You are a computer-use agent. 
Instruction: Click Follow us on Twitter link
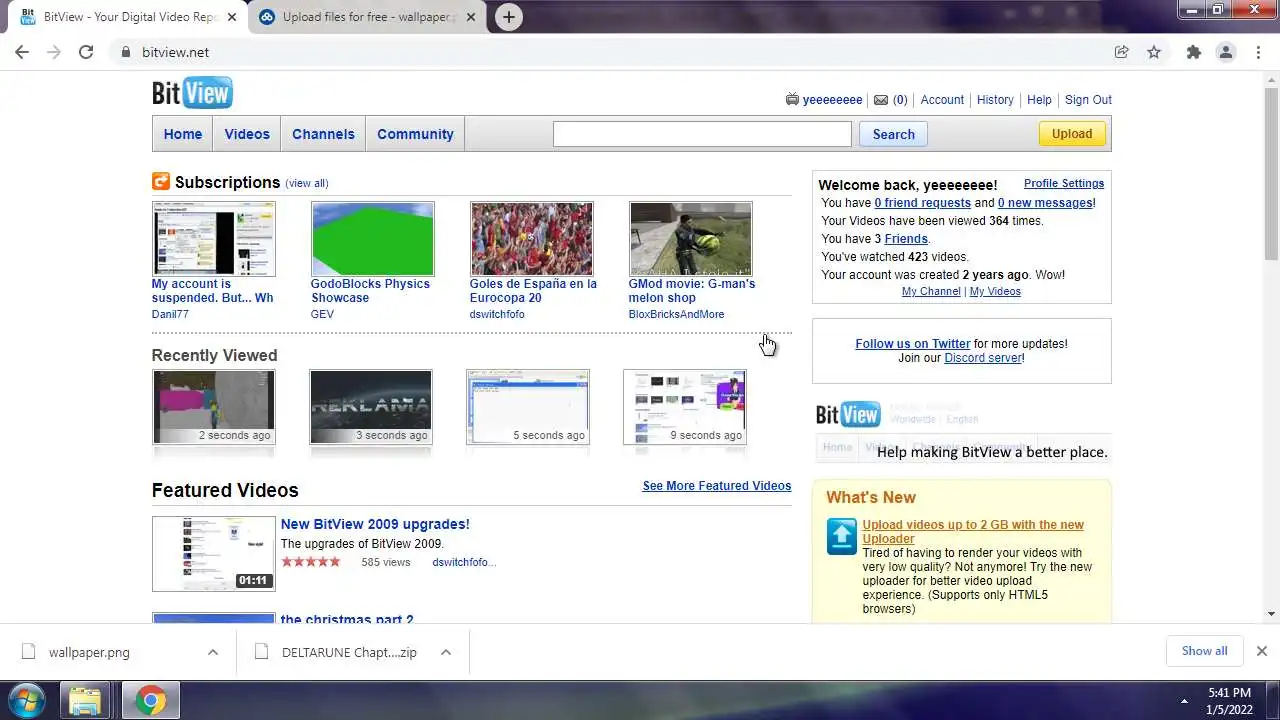coord(913,344)
